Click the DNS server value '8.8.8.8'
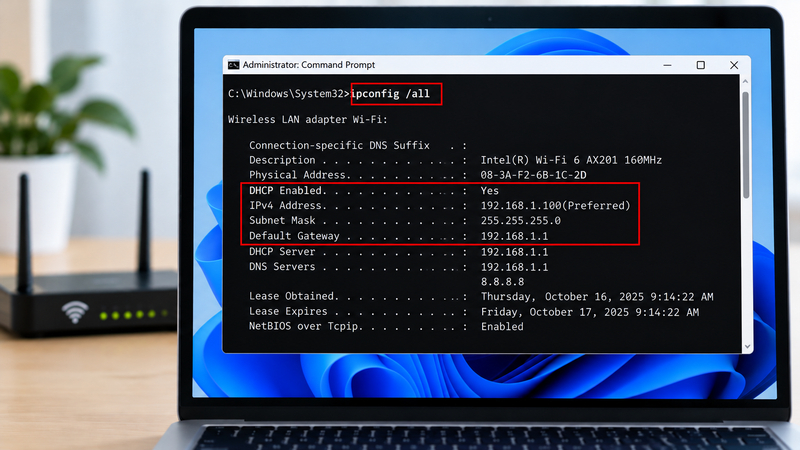This screenshot has height=450, width=800. (x=502, y=282)
